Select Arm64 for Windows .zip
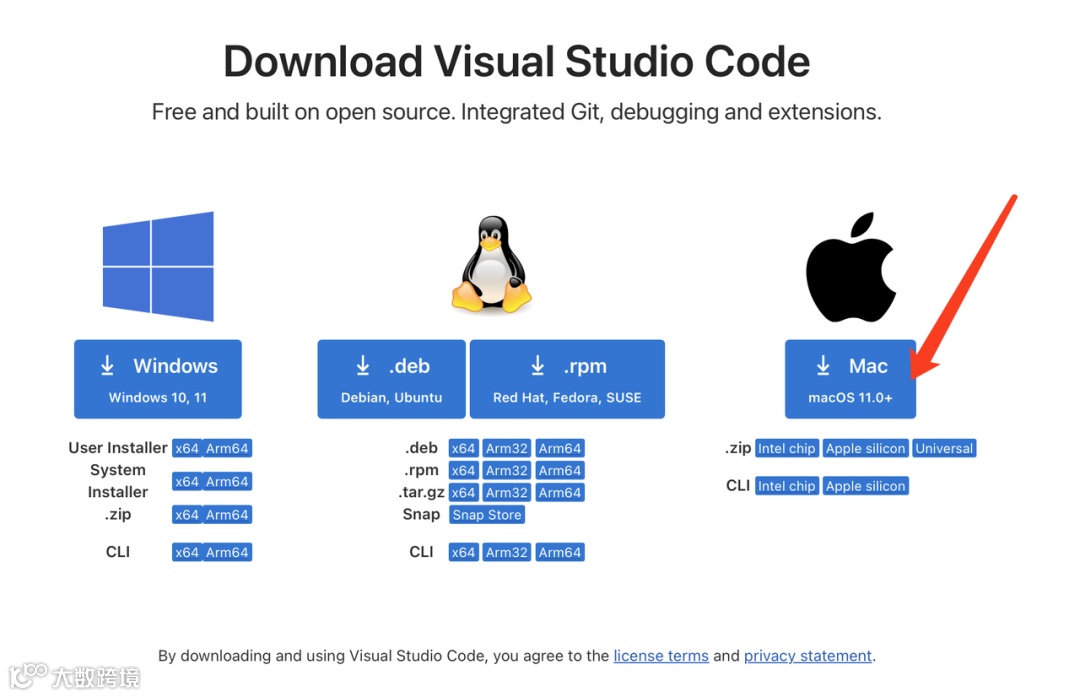The image size is (1080, 697). pos(227,514)
